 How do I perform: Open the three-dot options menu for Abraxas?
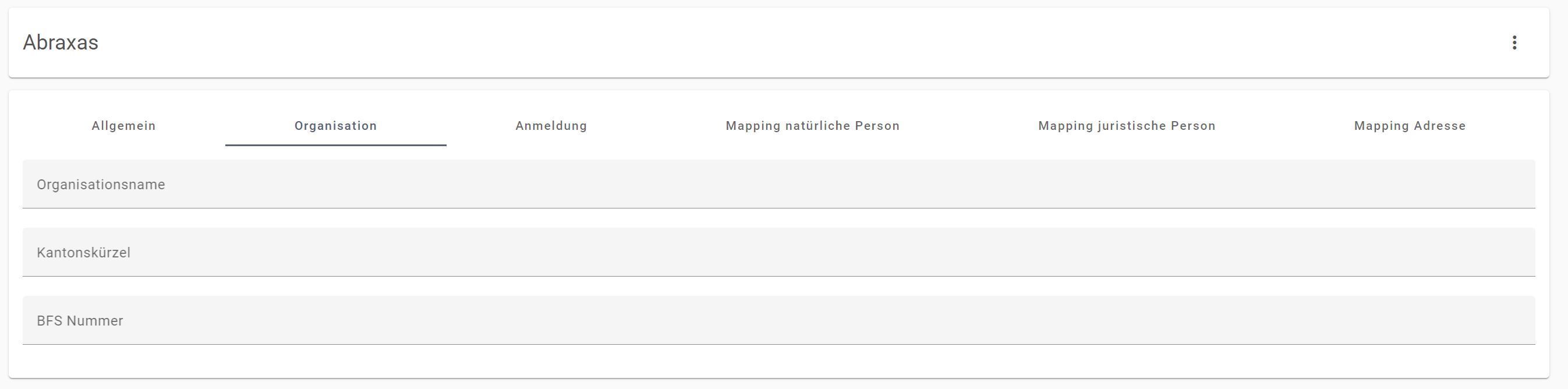coord(1514,43)
